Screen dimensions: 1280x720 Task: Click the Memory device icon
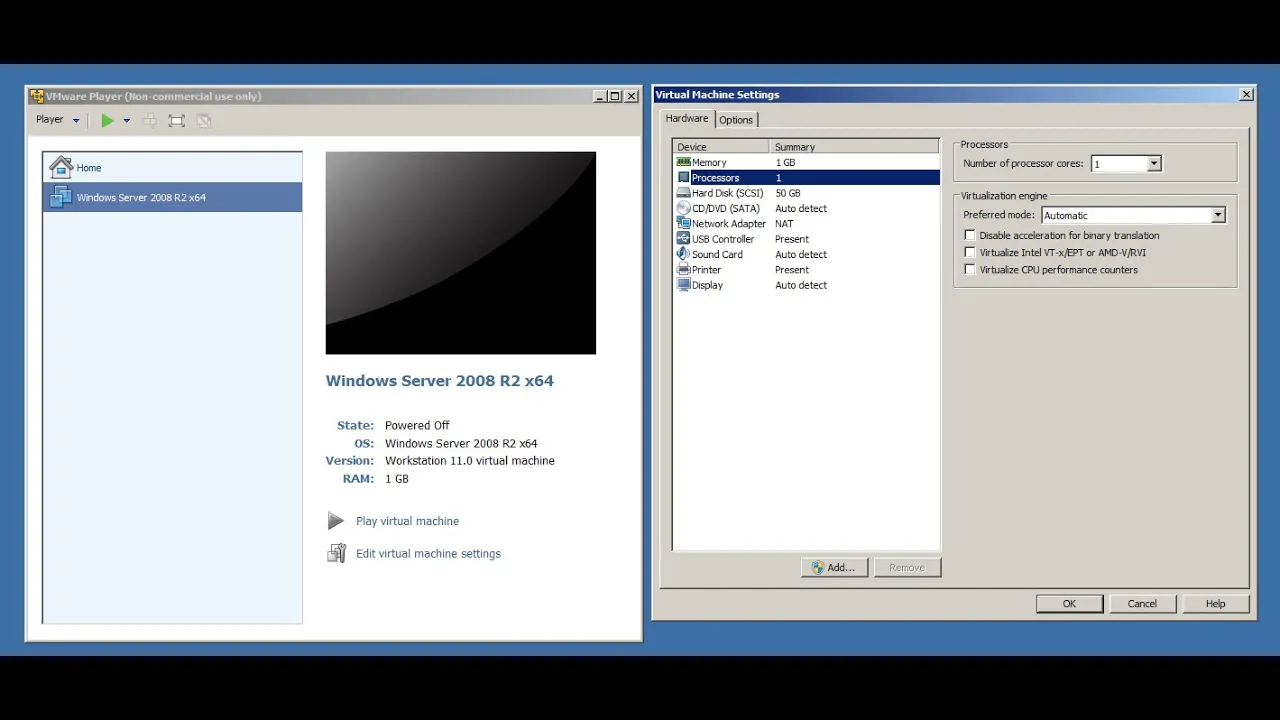684,162
